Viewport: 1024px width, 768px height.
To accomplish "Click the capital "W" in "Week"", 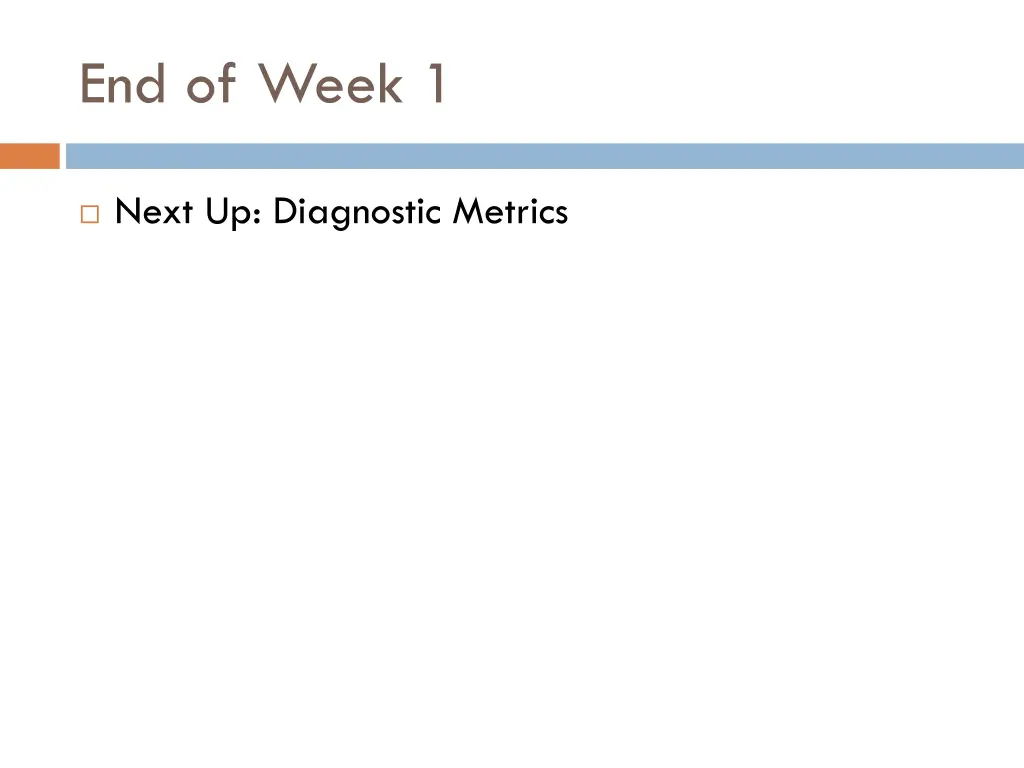I will [x=281, y=84].
